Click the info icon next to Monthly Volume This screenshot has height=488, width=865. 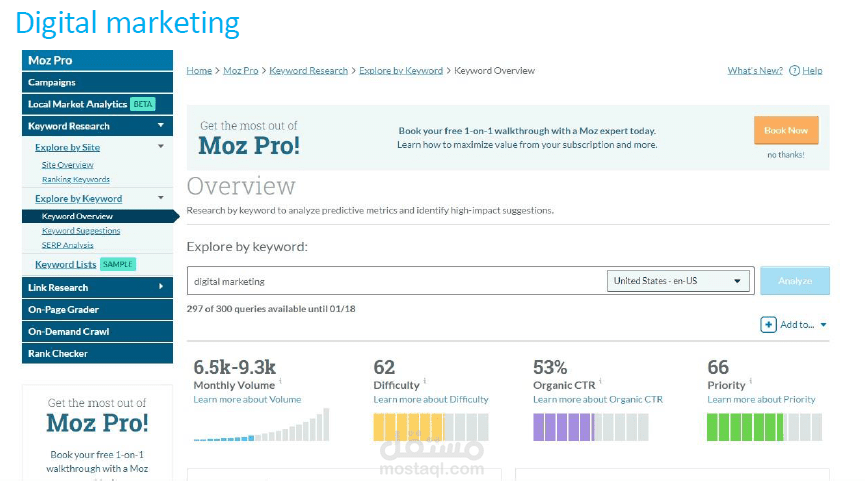click(280, 381)
